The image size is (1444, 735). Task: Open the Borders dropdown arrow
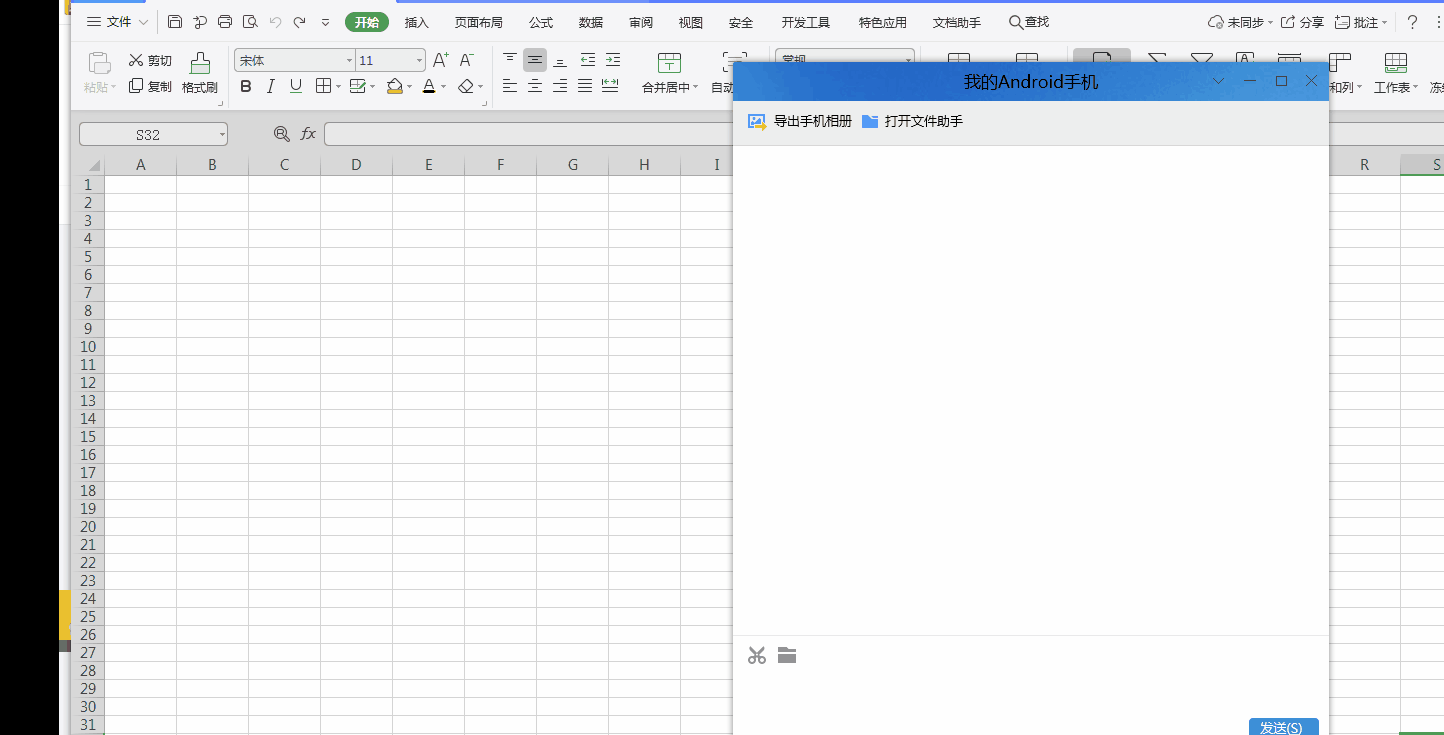click(338, 87)
